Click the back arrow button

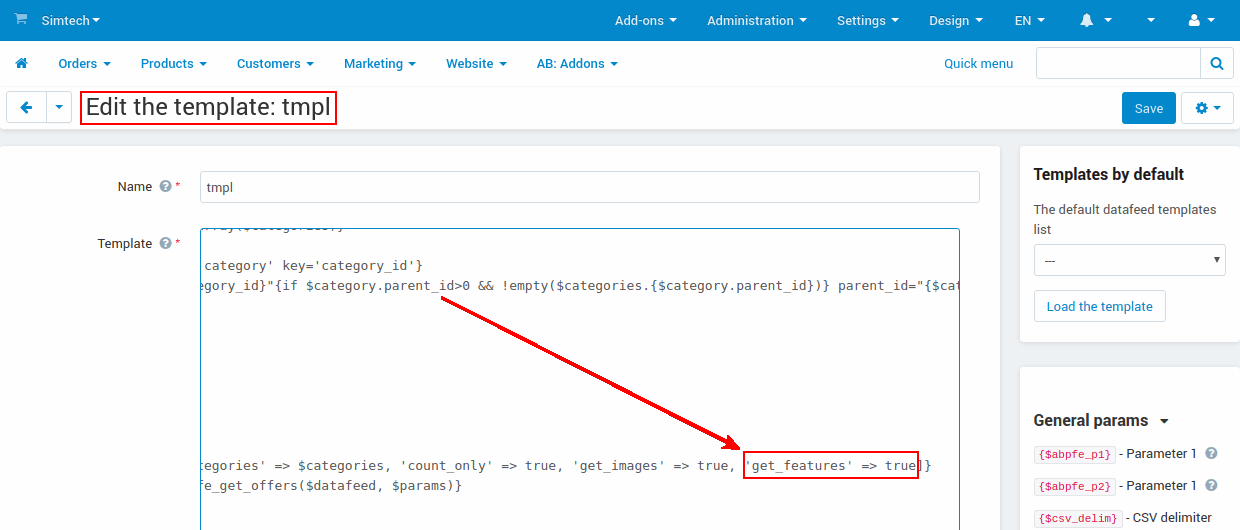(26, 108)
